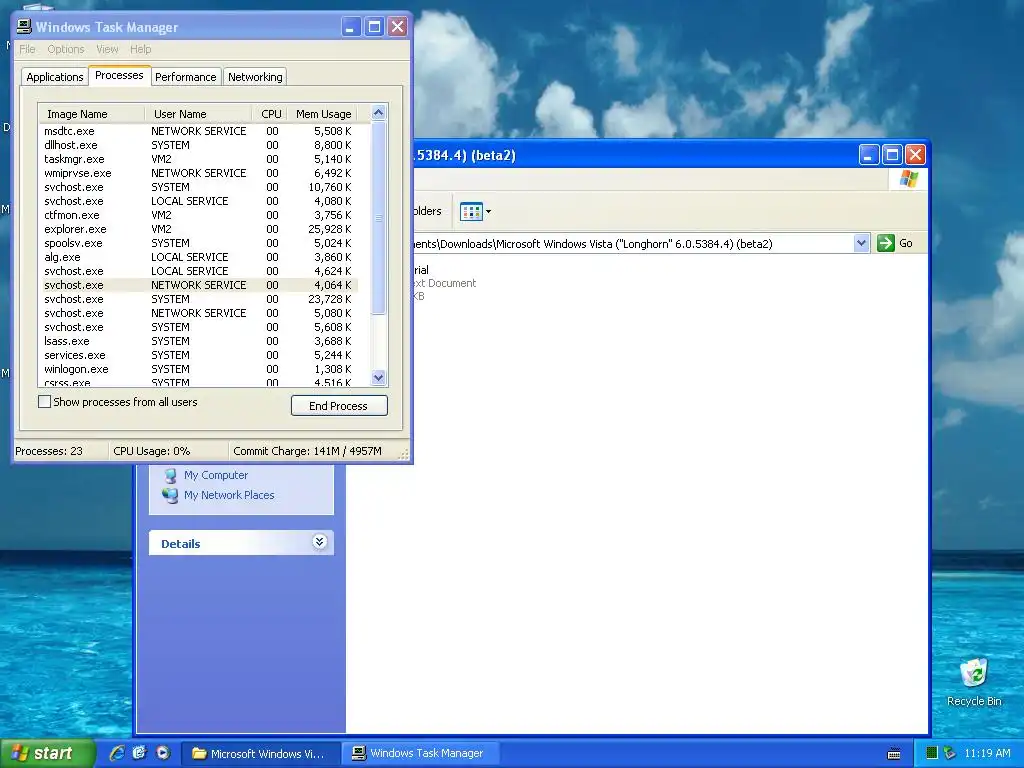
Task: Sort by User Name column header
Action: (x=198, y=114)
